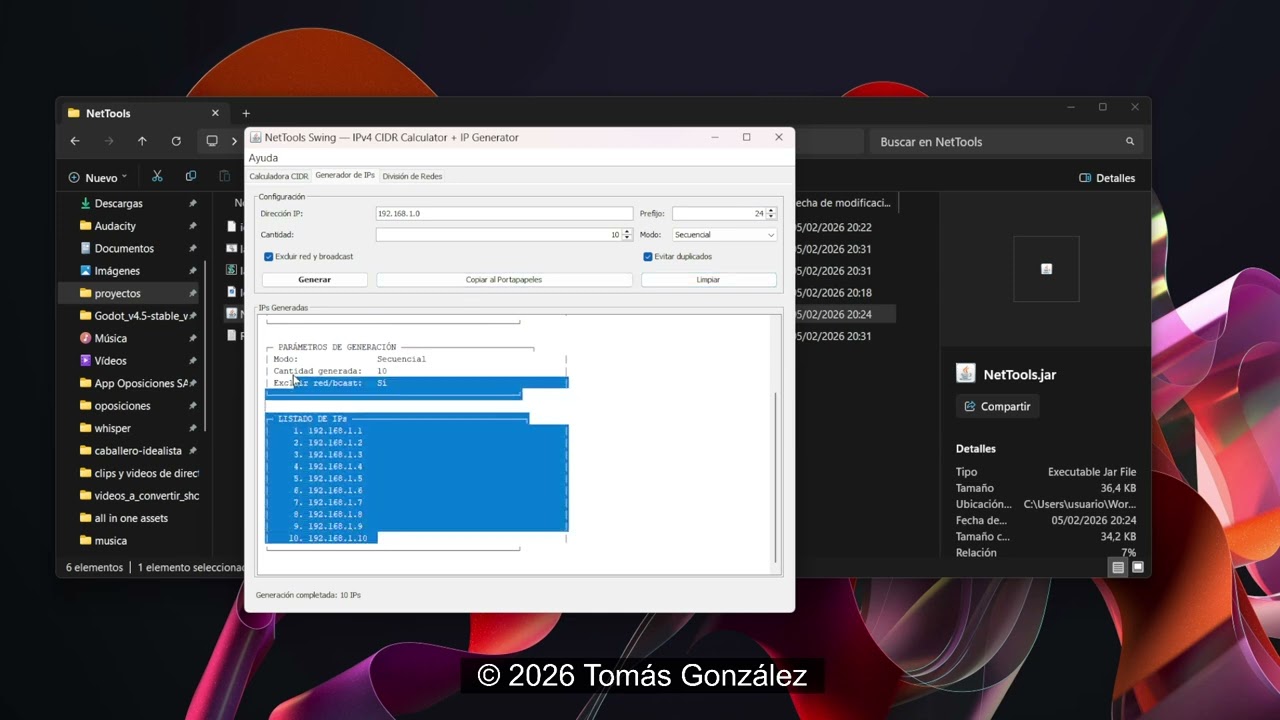Switch Explorer to details list view icon
The width and height of the screenshot is (1280, 720).
click(1118, 567)
